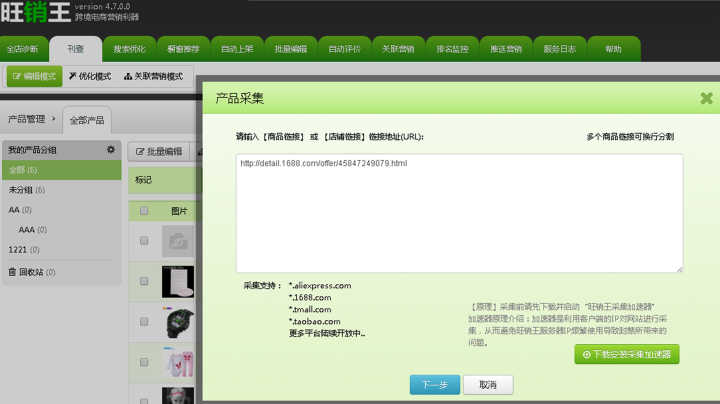Image resolution: width=720 pixels, height=404 pixels.
Task: Click resize grip of URL text area
Action: point(679,269)
